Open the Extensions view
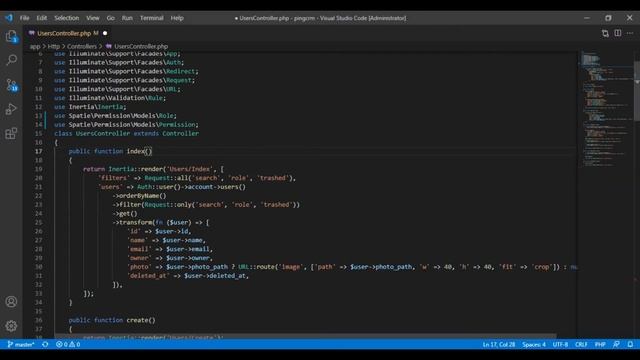Image resolution: width=640 pixels, height=360 pixels. pos(11,133)
